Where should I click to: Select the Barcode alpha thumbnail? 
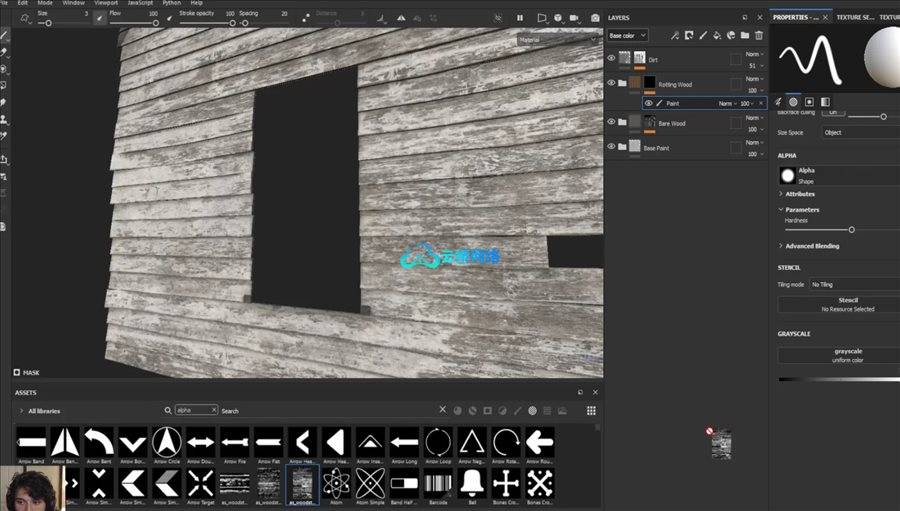[438, 483]
